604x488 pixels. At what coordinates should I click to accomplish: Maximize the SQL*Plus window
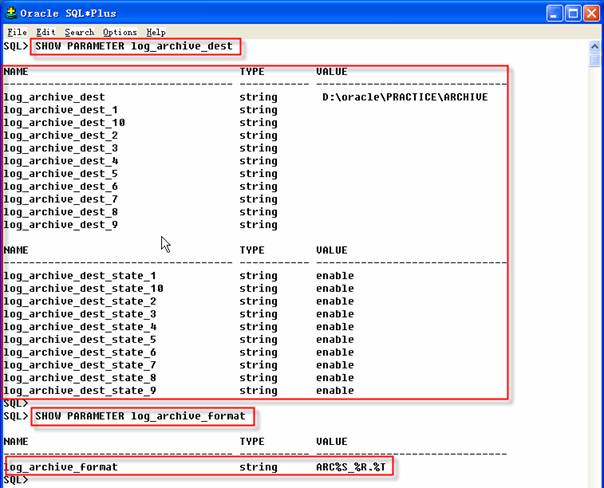coord(573,13)
